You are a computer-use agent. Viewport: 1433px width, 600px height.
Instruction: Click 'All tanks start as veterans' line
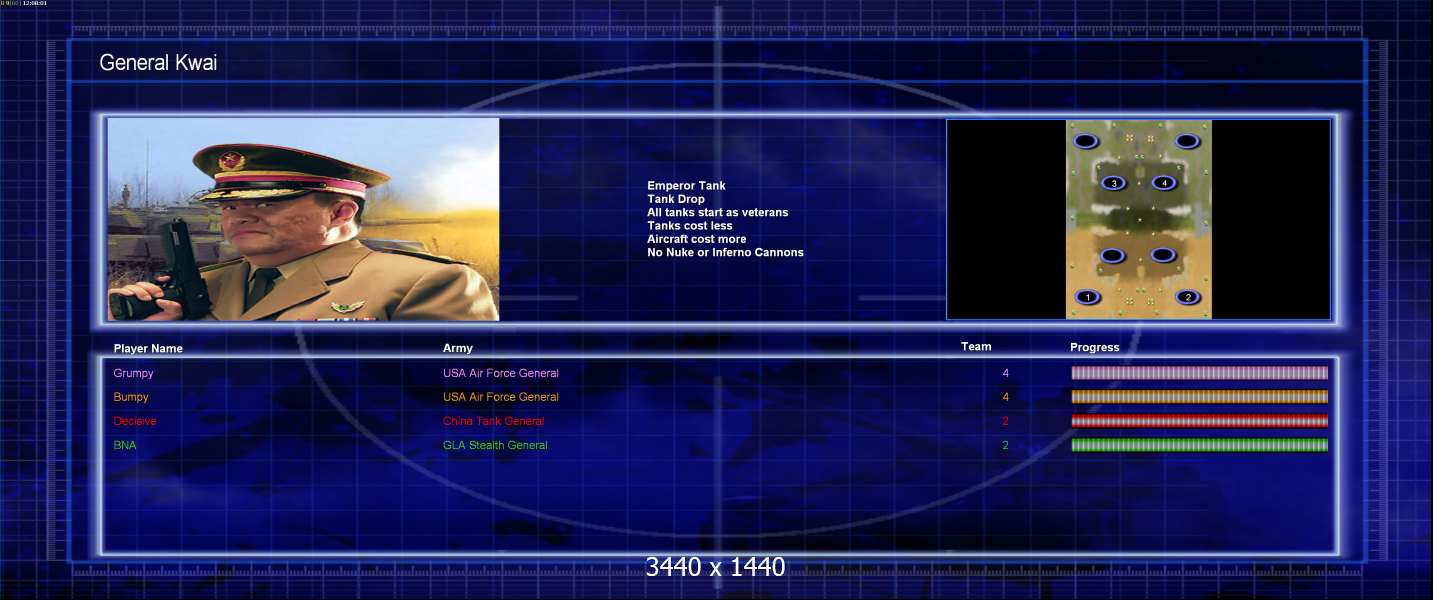pyautogui.click(x=718, y=212)
